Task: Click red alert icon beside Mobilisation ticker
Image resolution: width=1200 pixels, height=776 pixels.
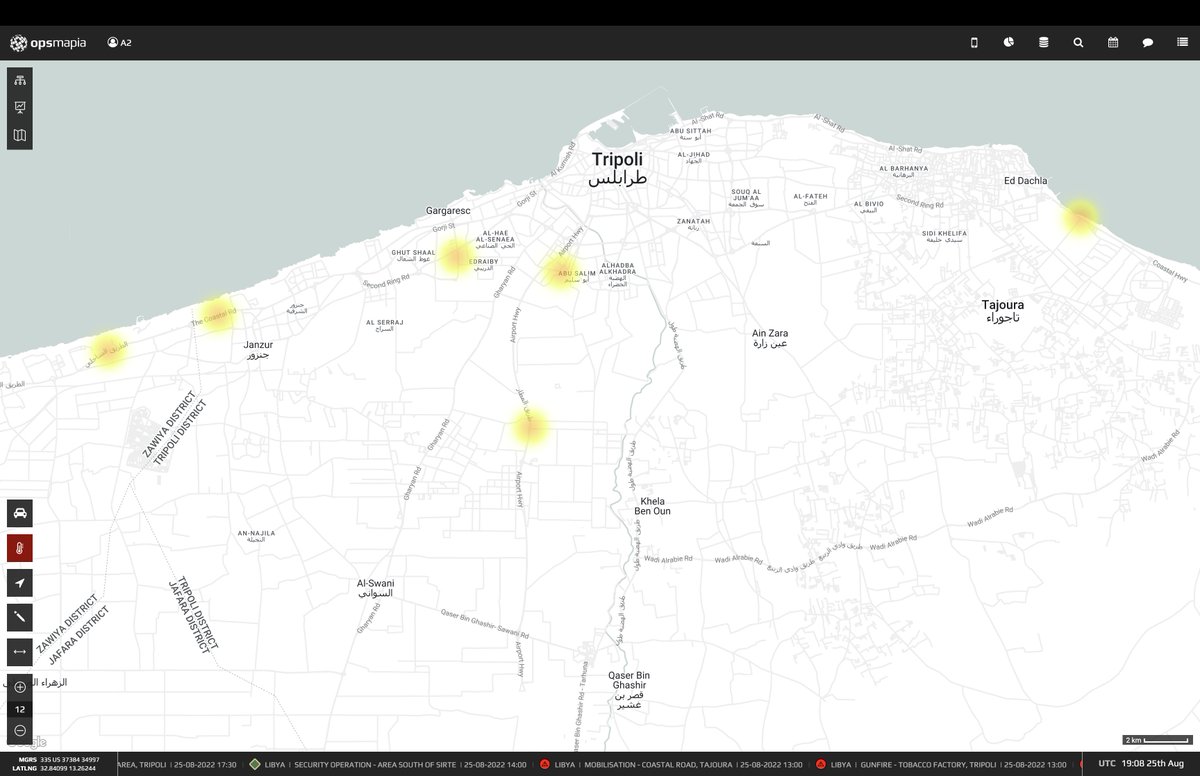Action: 544,764
